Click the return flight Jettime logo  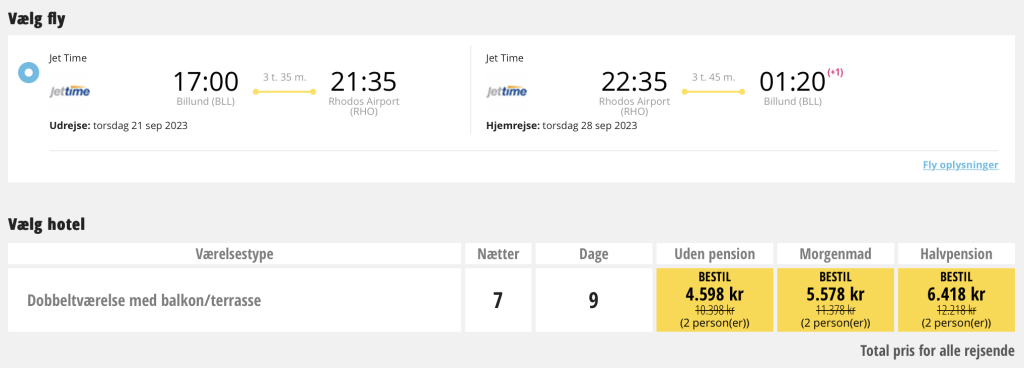click(507, 91)
